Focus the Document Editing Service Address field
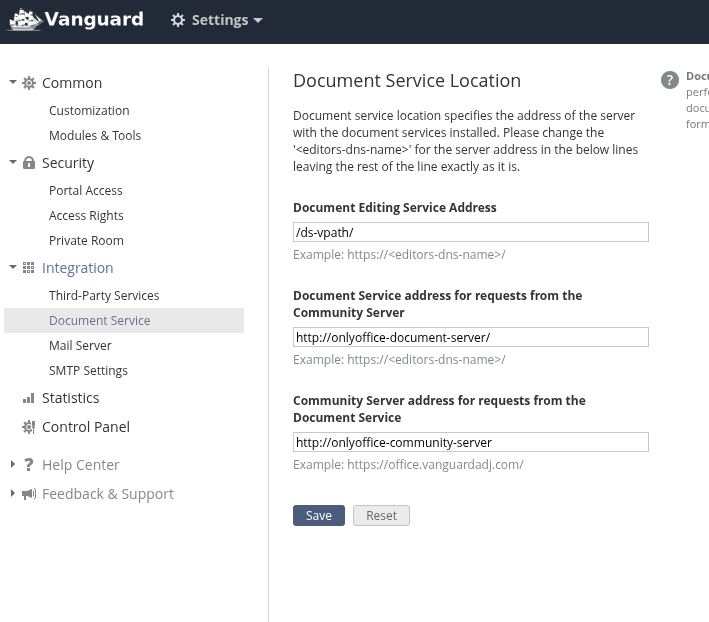Image resolution: width=709 pixels, height=622 pixels. 470,232
